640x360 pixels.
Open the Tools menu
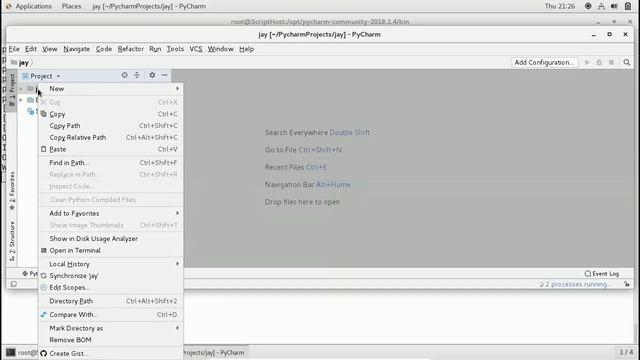point(175,49)
